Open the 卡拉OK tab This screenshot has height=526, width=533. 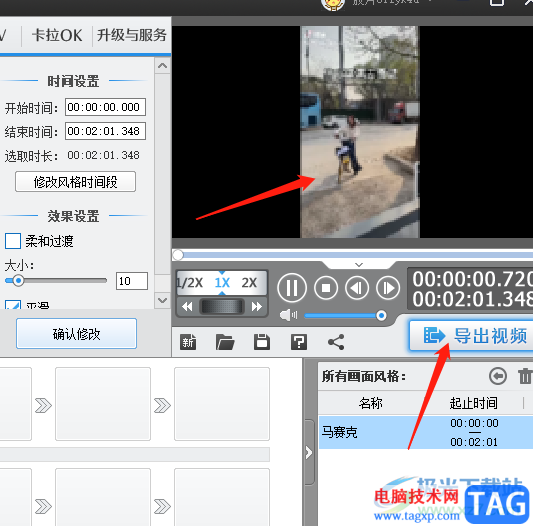click(57, 35)
